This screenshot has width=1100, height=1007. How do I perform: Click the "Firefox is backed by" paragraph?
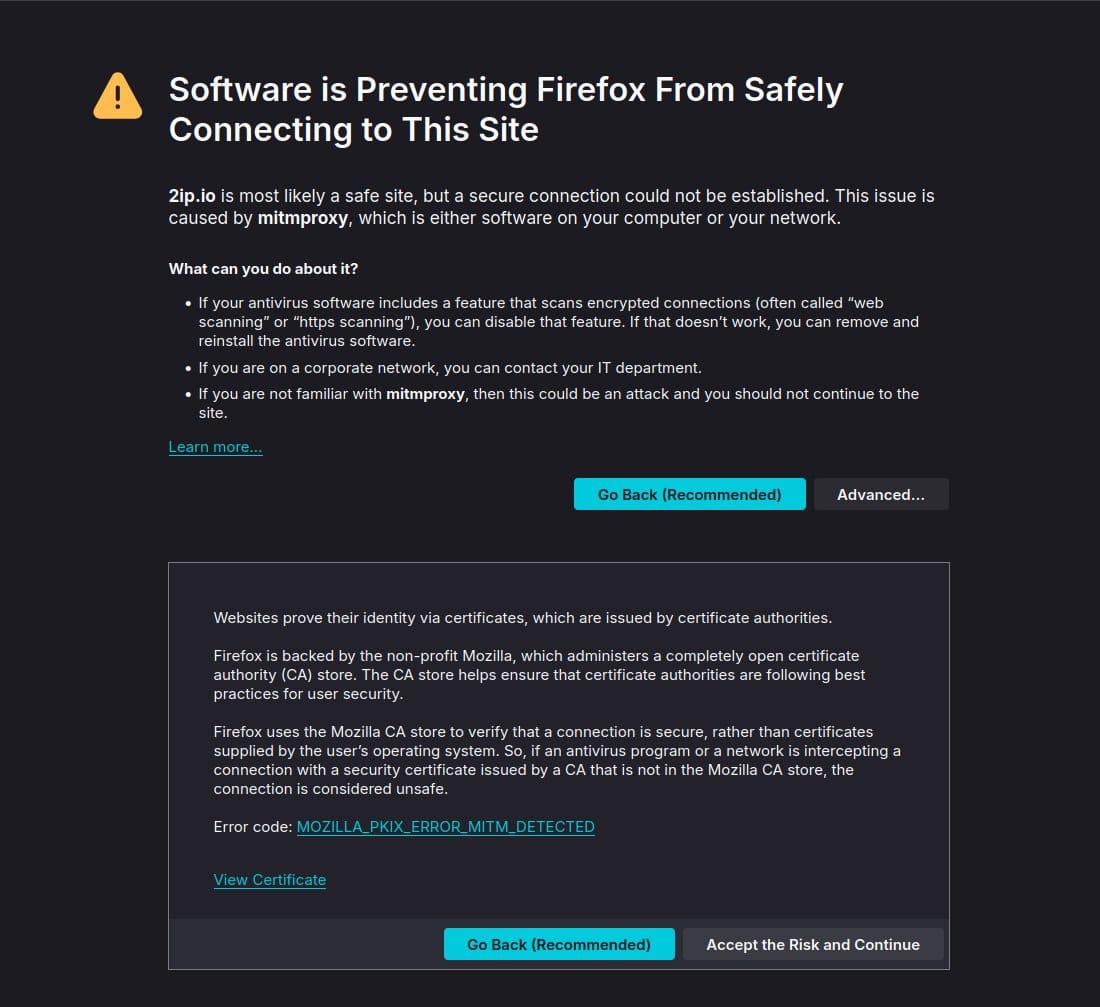(538, 675)
